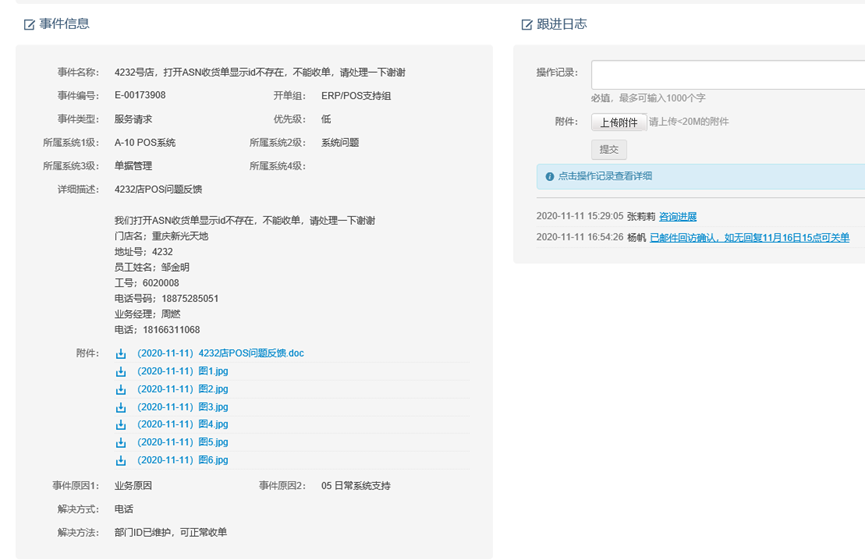Click the 优先级 value 低
The width and height of the screenshot is (865, 560).
(x=326, y=119)
